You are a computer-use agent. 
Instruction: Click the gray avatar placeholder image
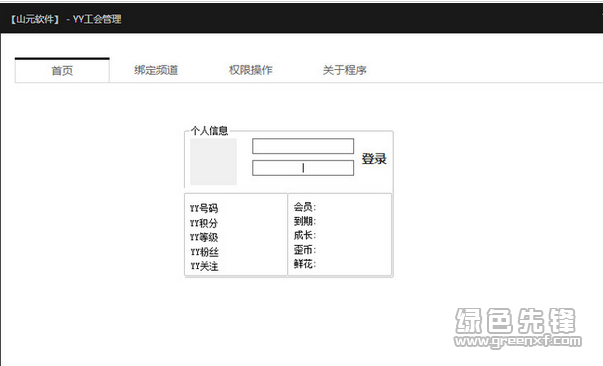213,162
